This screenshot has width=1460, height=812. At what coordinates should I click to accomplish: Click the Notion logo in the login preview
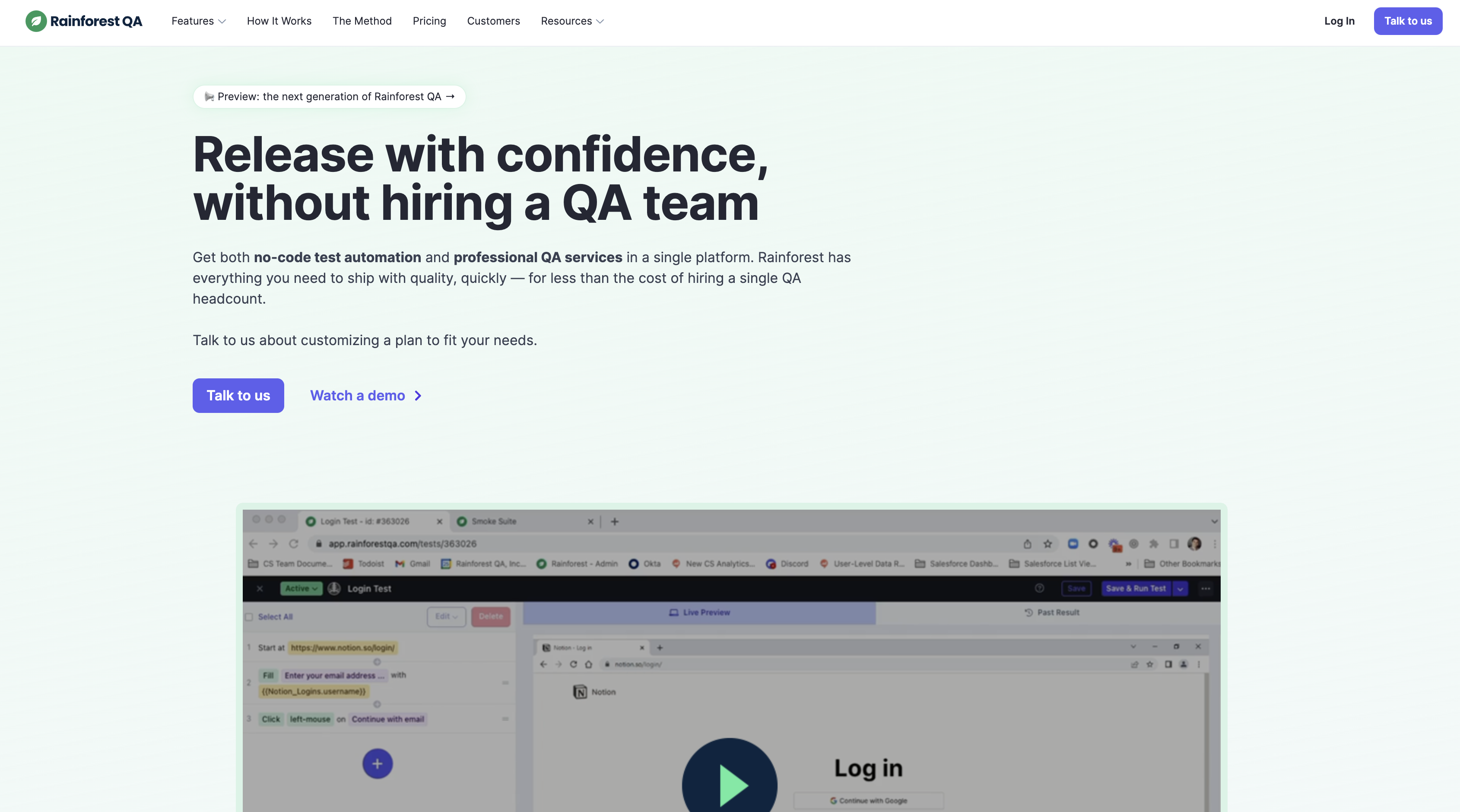pyautogui.click(x=581, y=692)
